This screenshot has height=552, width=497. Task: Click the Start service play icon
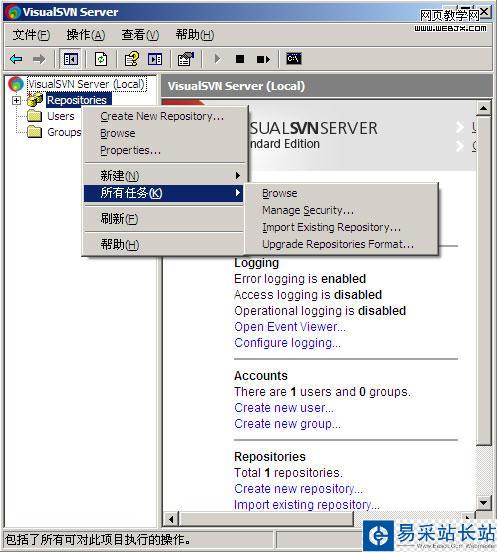[x=217, y=59]
